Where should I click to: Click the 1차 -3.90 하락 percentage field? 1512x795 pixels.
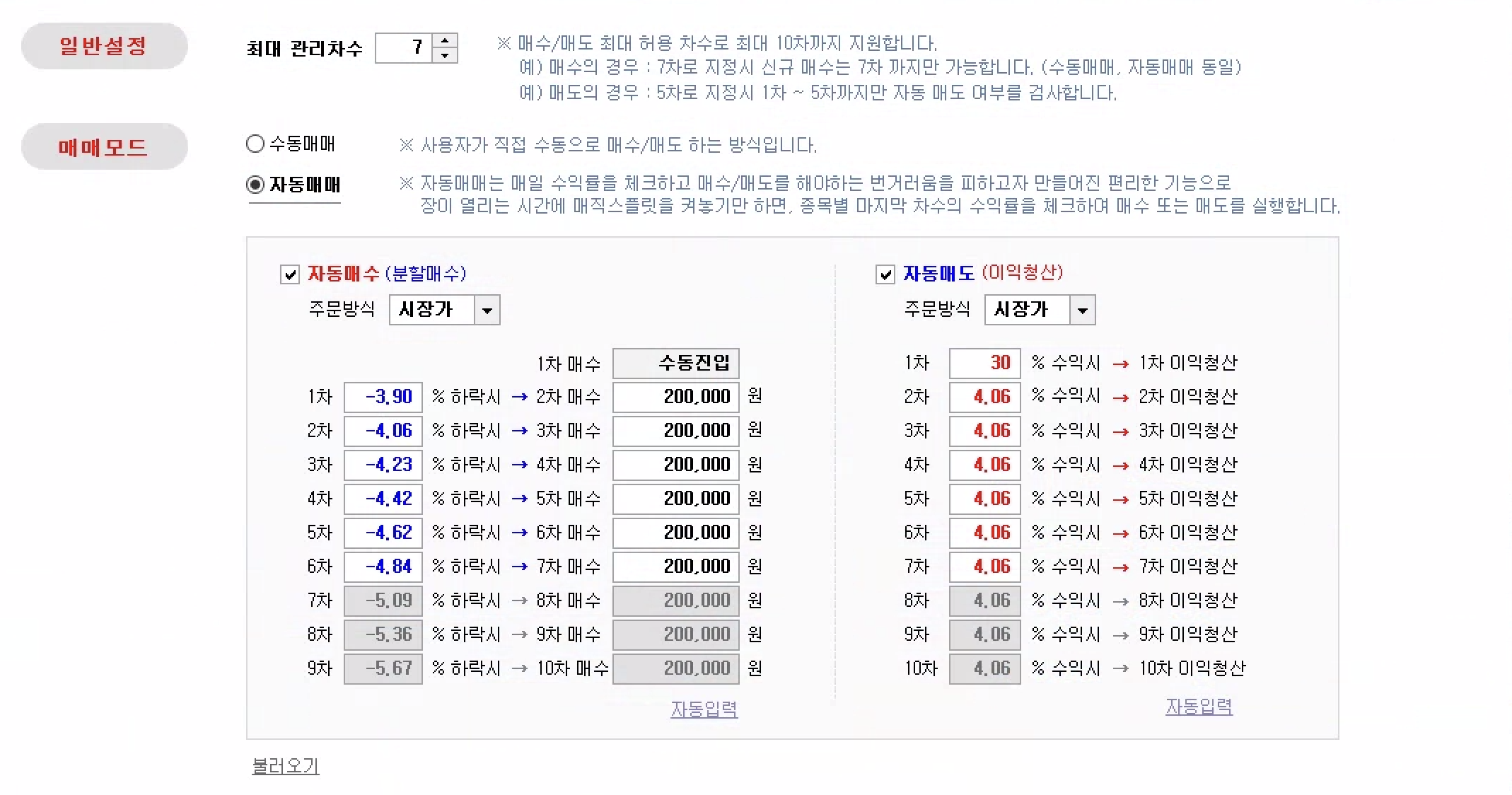coord(383,397)
